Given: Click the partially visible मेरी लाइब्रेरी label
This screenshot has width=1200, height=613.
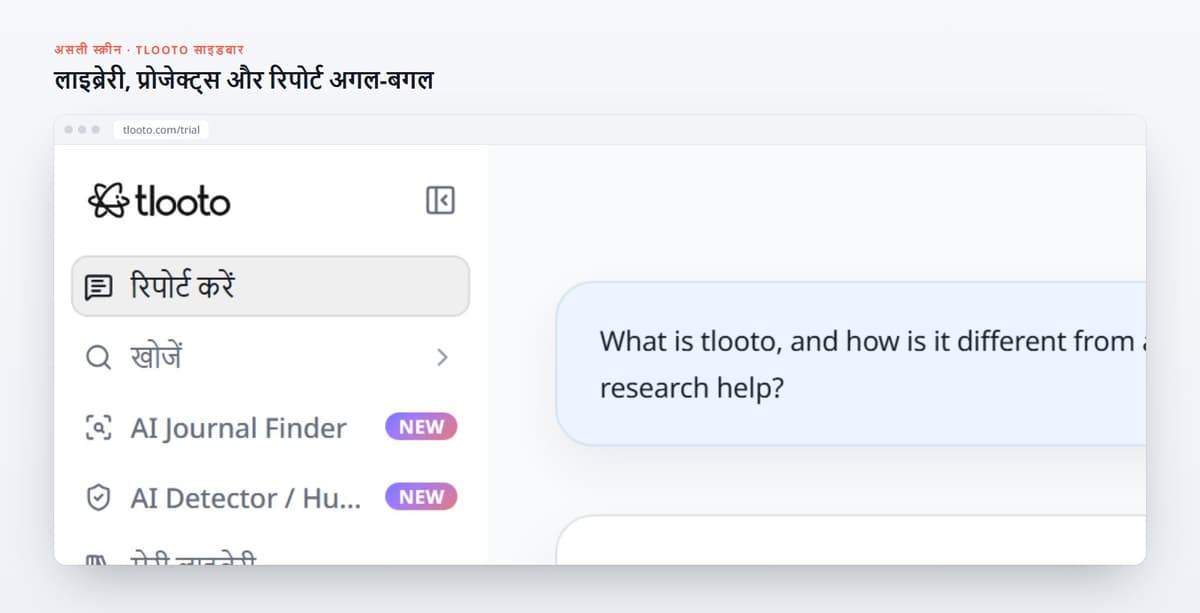Looking at the screenshot, I should pyautogui.click(x=193, y=560).
